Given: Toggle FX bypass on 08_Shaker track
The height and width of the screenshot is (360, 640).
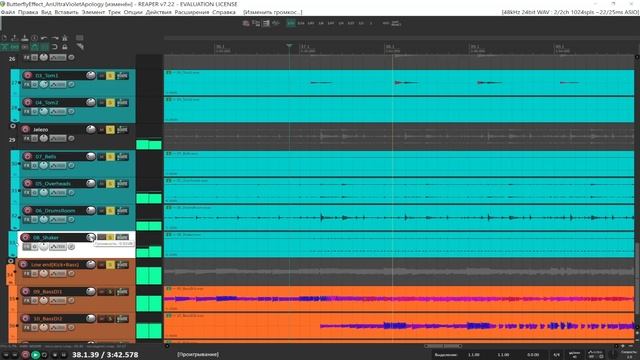Looking at the screenshot, I should [35, 247].
